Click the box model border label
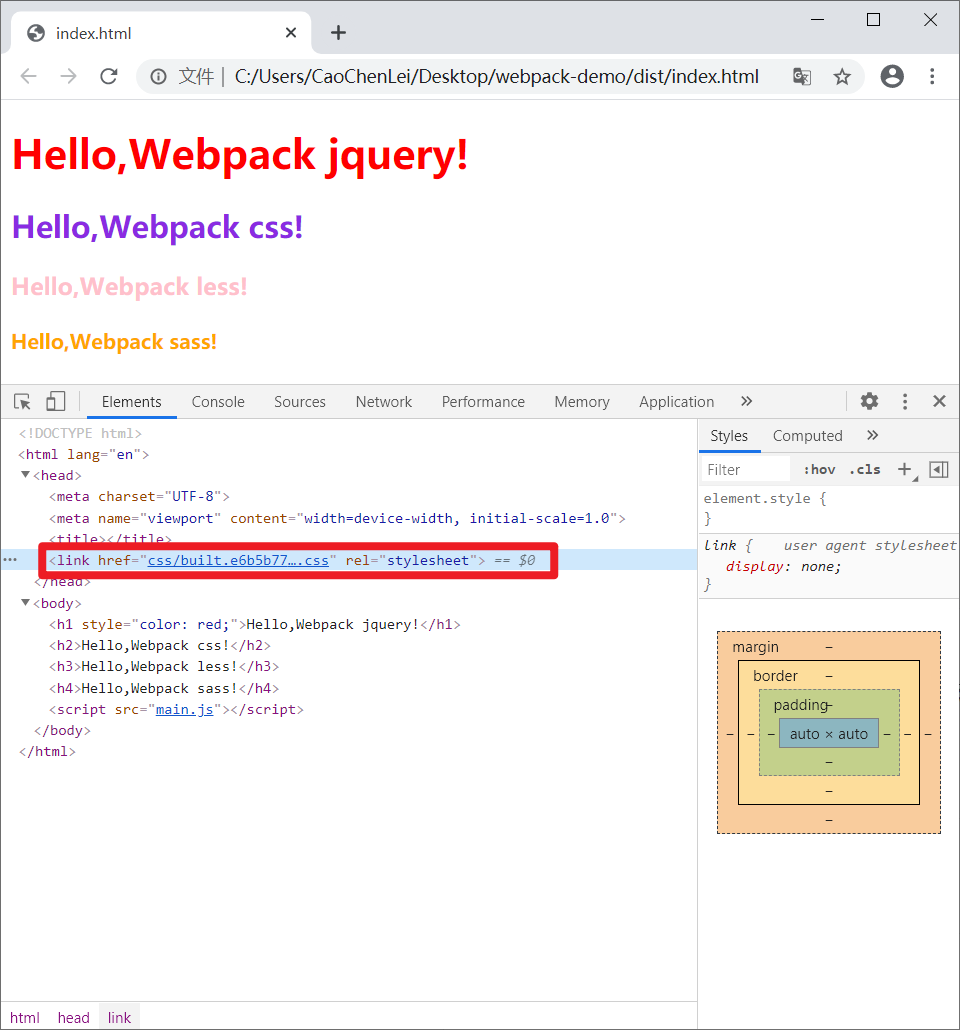Image resolution: width=960 pixels, height=1030 pixels. click(x=775, y=676)
